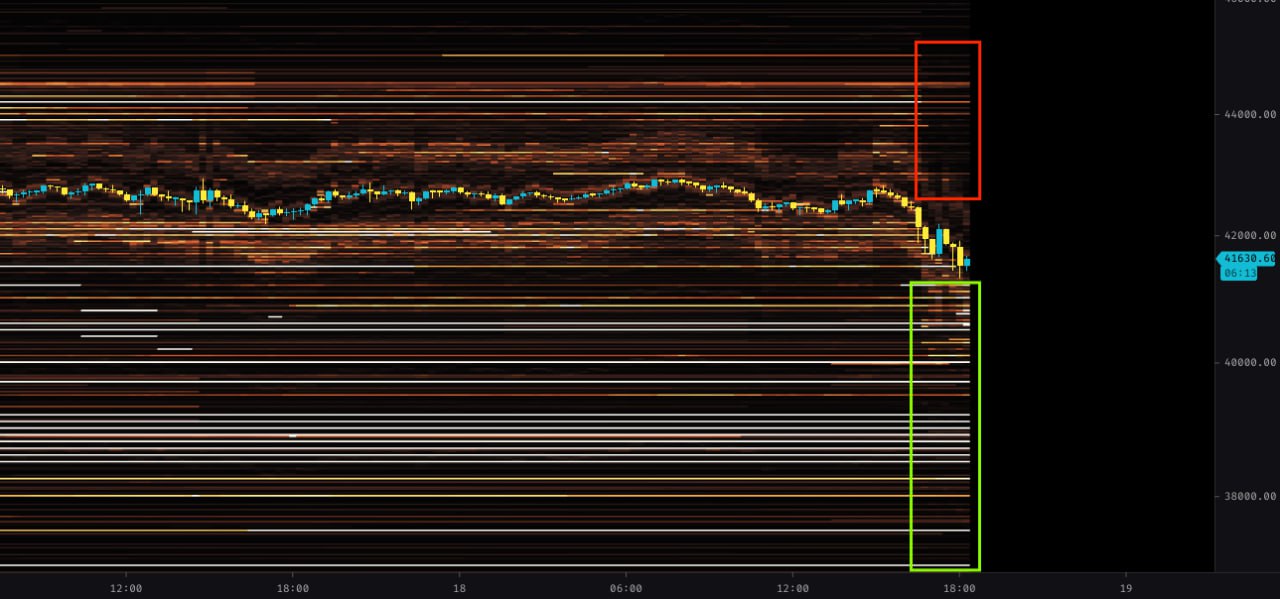Click the 18:00 label before date 18

tap(292, 588)
